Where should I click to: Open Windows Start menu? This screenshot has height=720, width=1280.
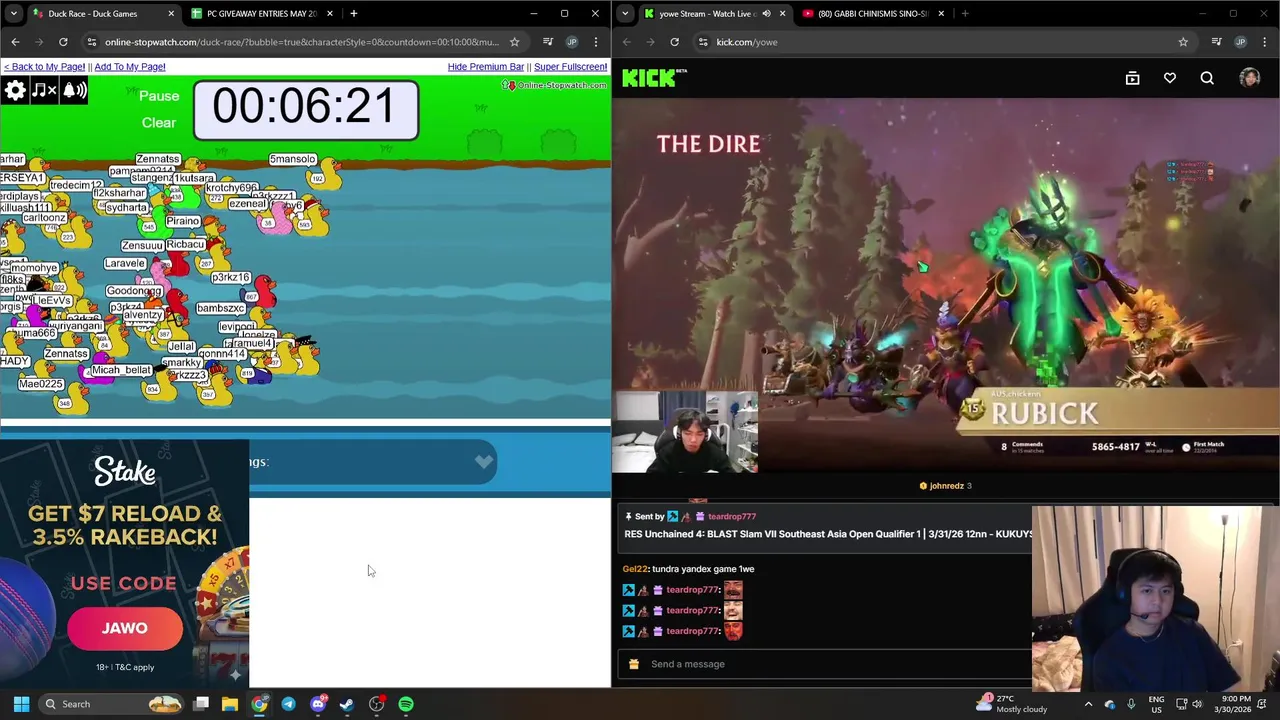[21, 704]
